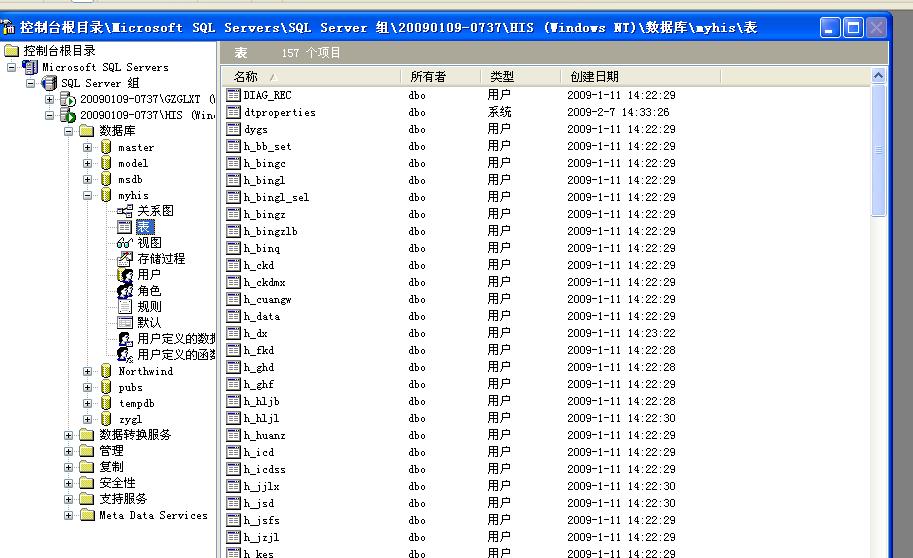Expand the master database node
The width and height of the screenshot is (913, 558).
pos(87,147)
